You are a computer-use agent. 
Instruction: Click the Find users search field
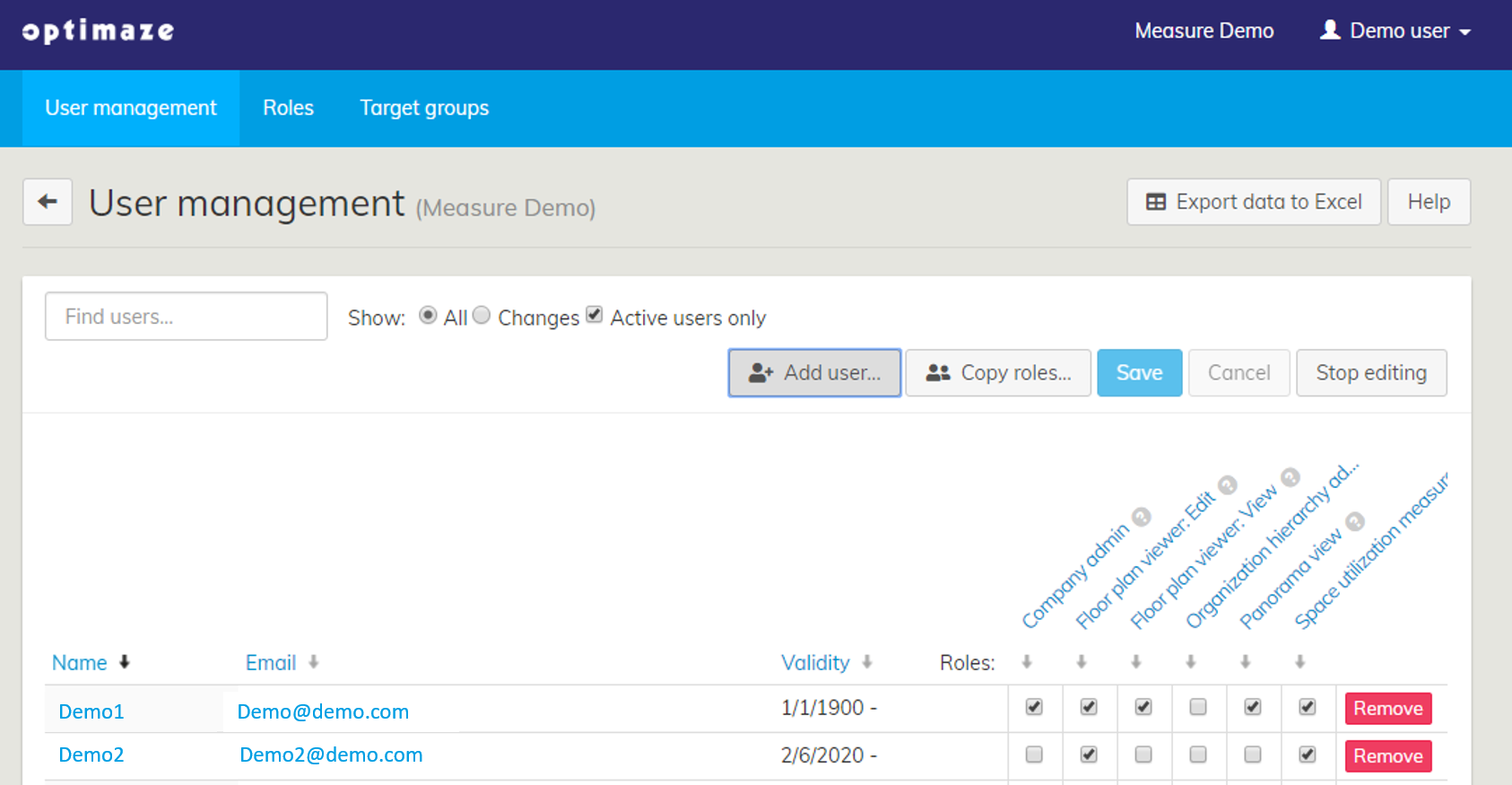(x=187, y=317)
